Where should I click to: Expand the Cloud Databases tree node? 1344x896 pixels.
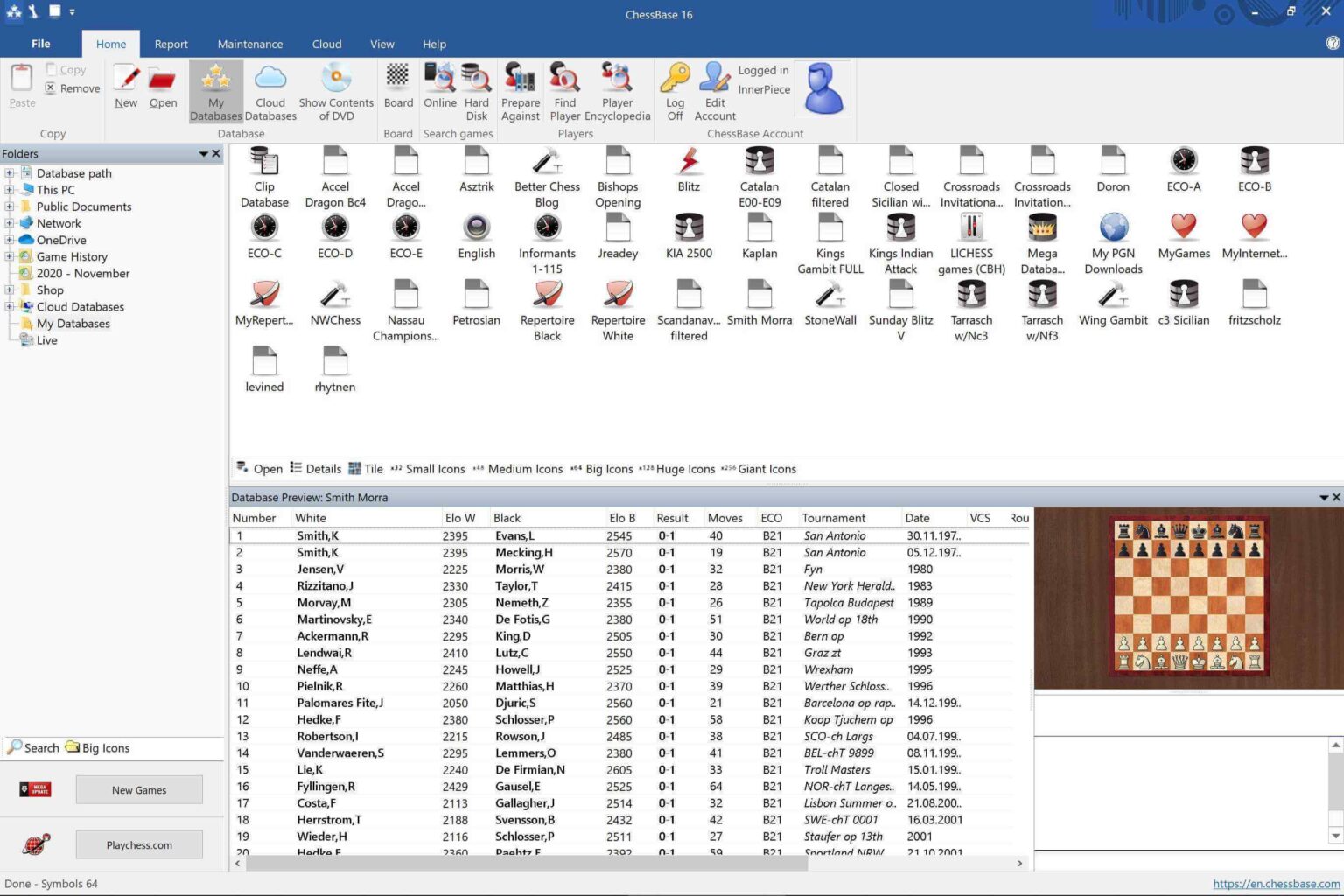coord(10,306)
